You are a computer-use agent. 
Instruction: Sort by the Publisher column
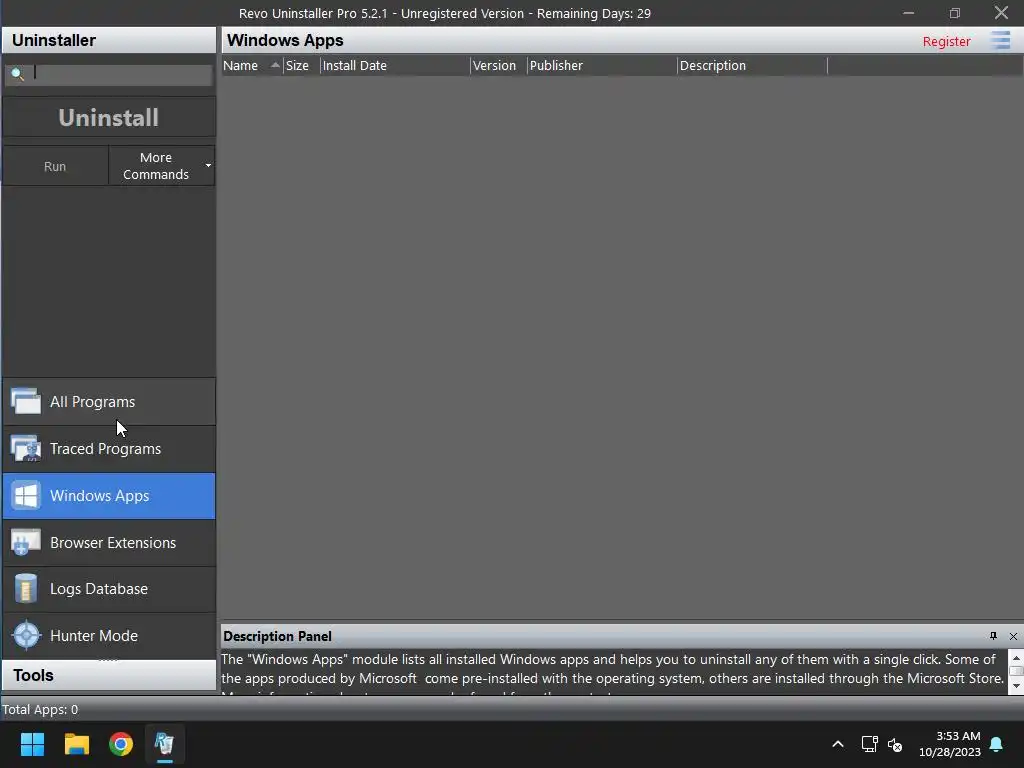[x=601, y=65]
